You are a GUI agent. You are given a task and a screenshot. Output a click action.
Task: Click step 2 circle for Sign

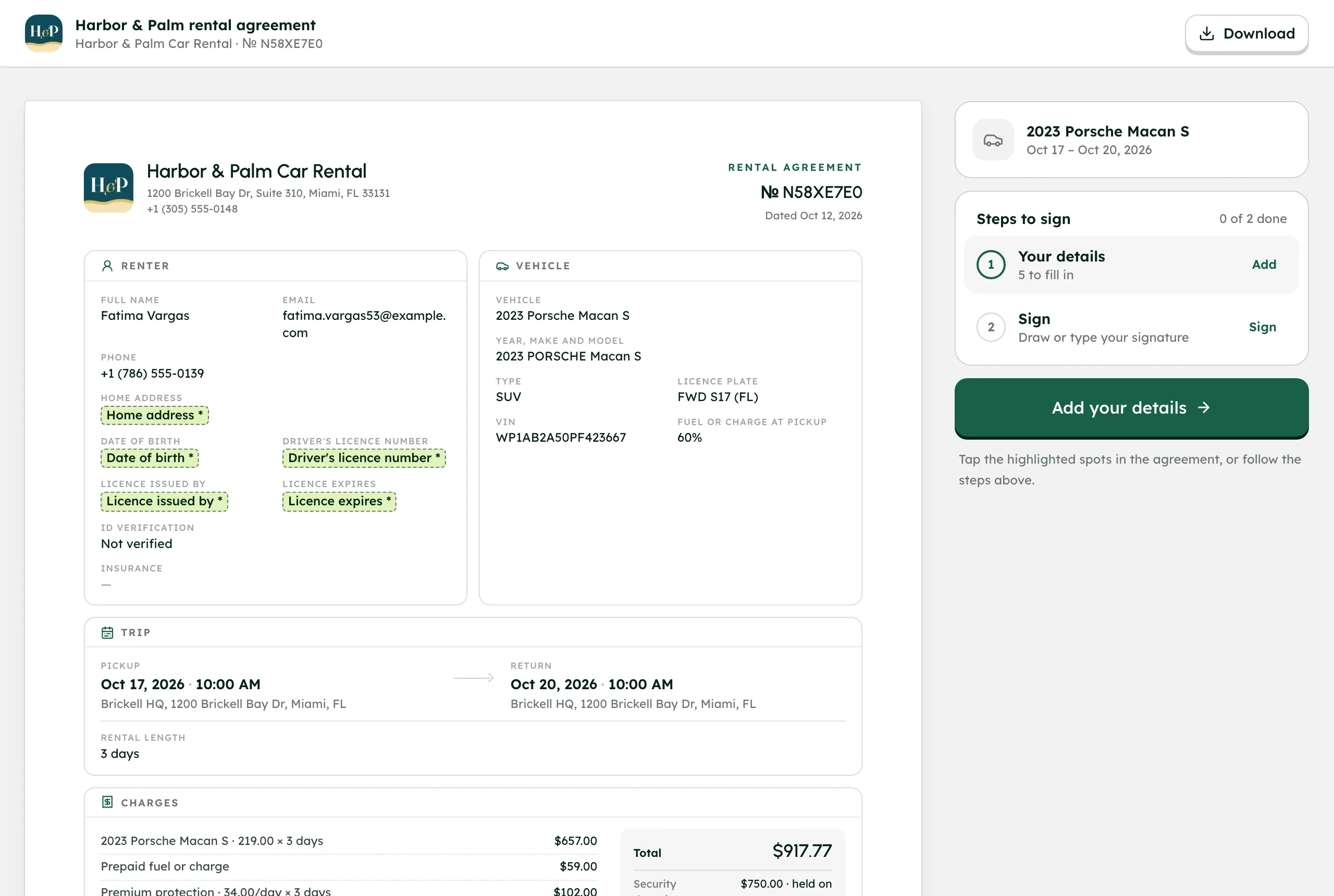(991, 328)
